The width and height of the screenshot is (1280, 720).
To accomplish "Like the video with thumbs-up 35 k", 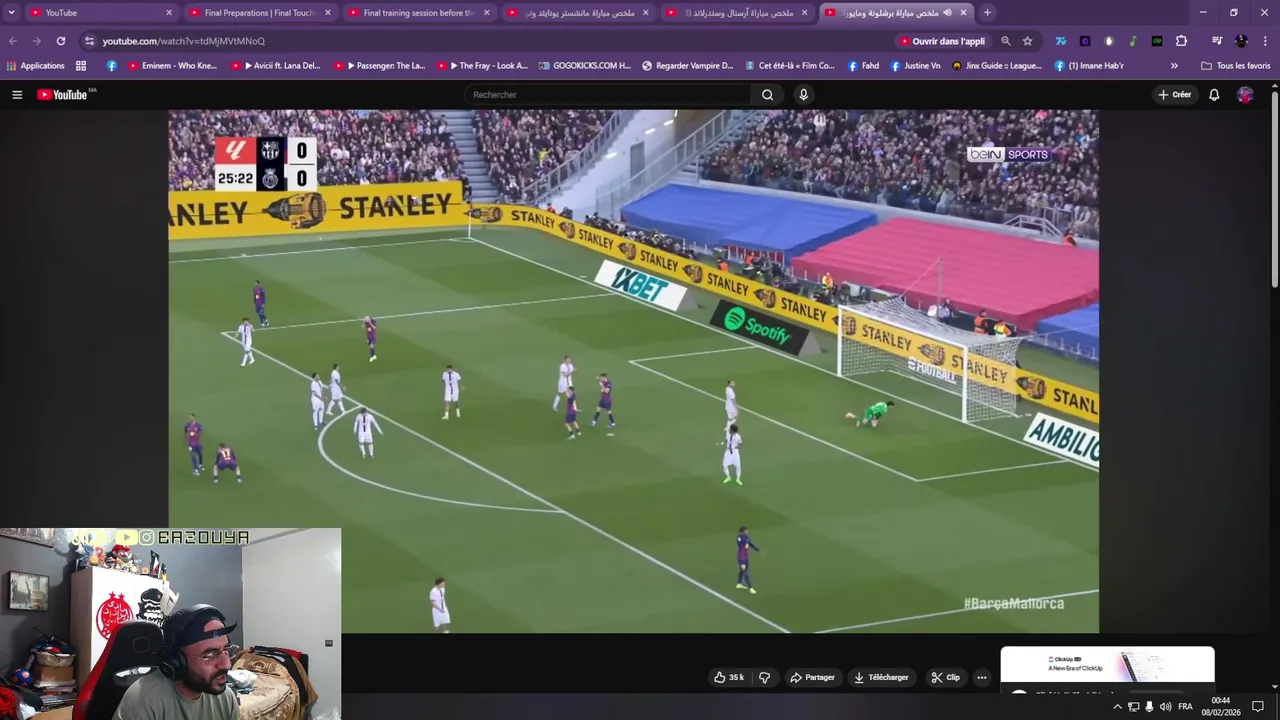I will [729, 677].
